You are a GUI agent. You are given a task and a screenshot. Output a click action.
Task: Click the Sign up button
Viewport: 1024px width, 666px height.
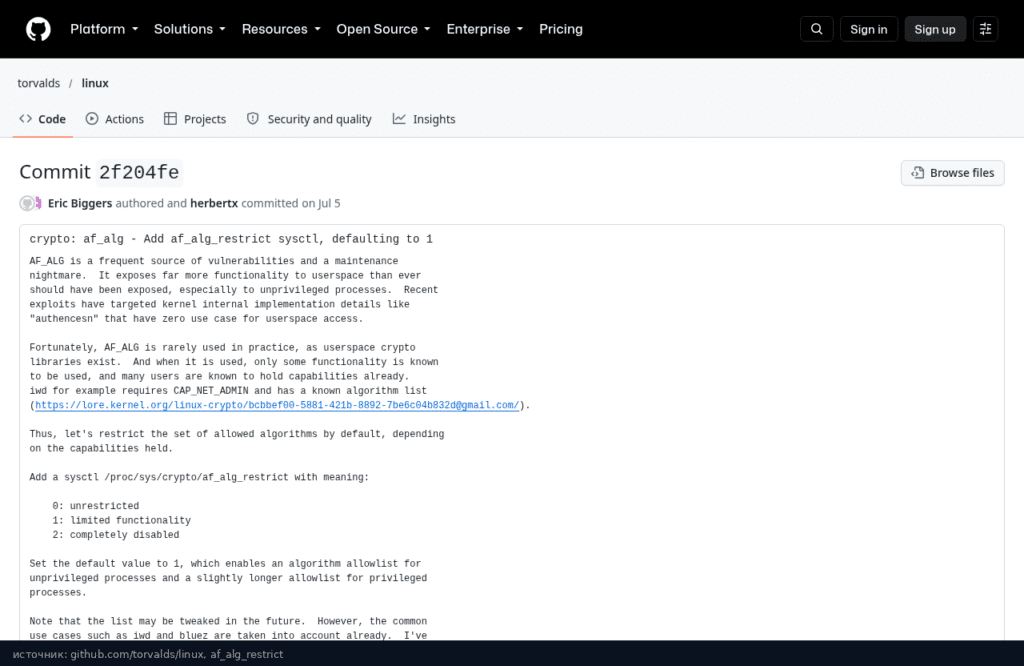click(x=935, y=29)
